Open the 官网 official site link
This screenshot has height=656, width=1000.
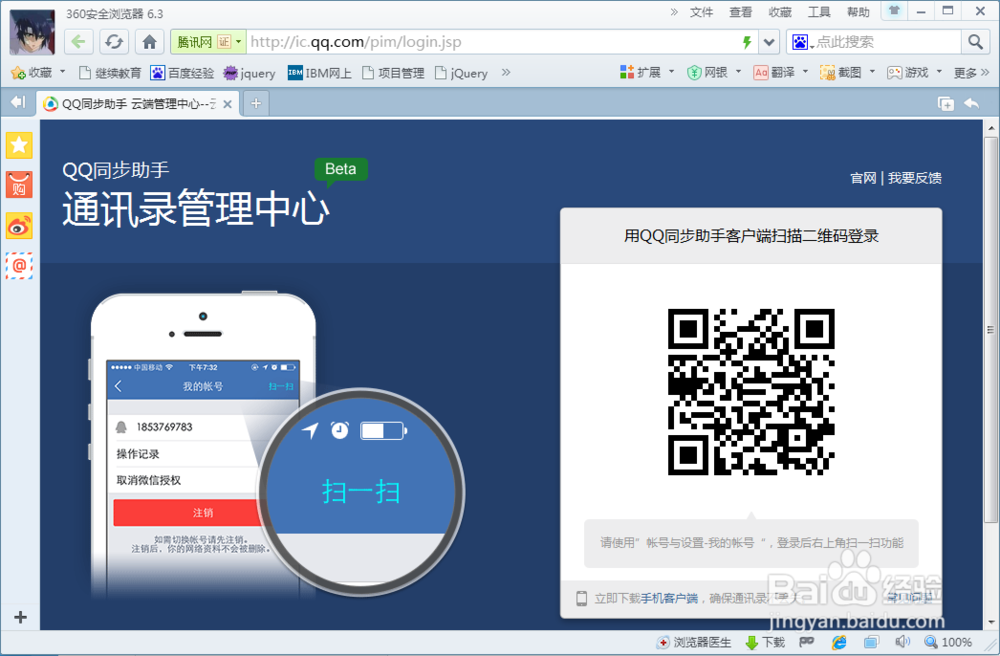[x=862, y=177]
